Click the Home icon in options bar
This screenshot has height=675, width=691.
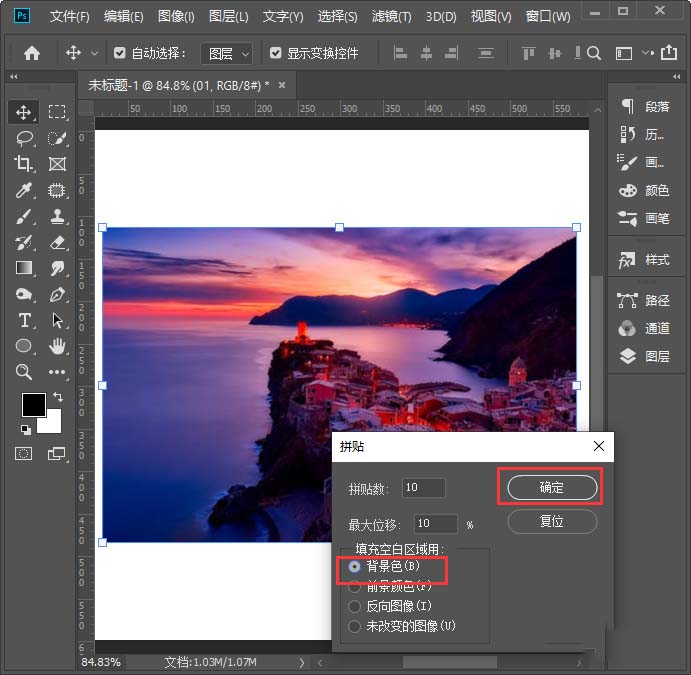point(32,53)
